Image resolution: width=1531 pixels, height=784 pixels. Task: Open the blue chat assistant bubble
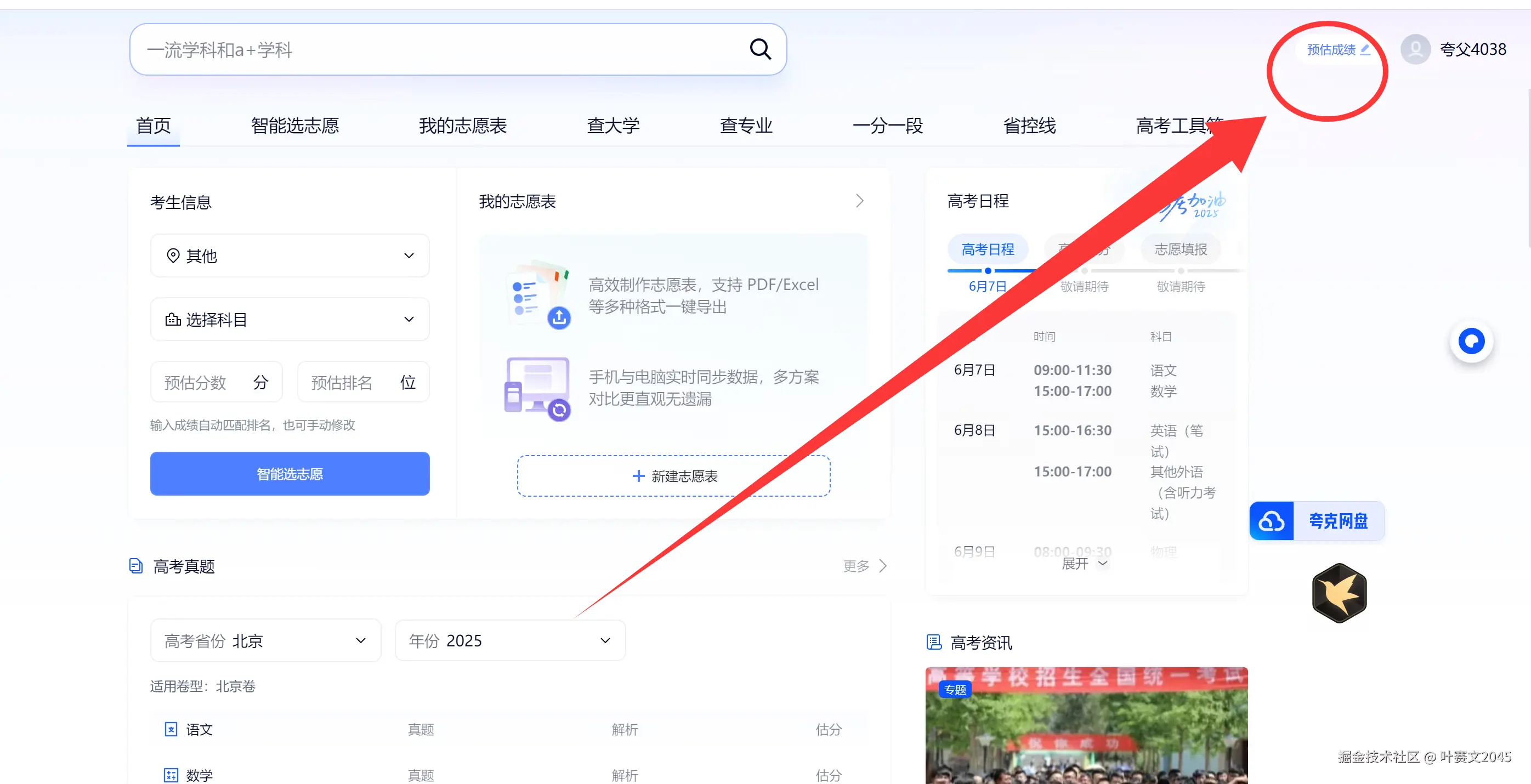pyautogui.click(x=1471, y=341)
